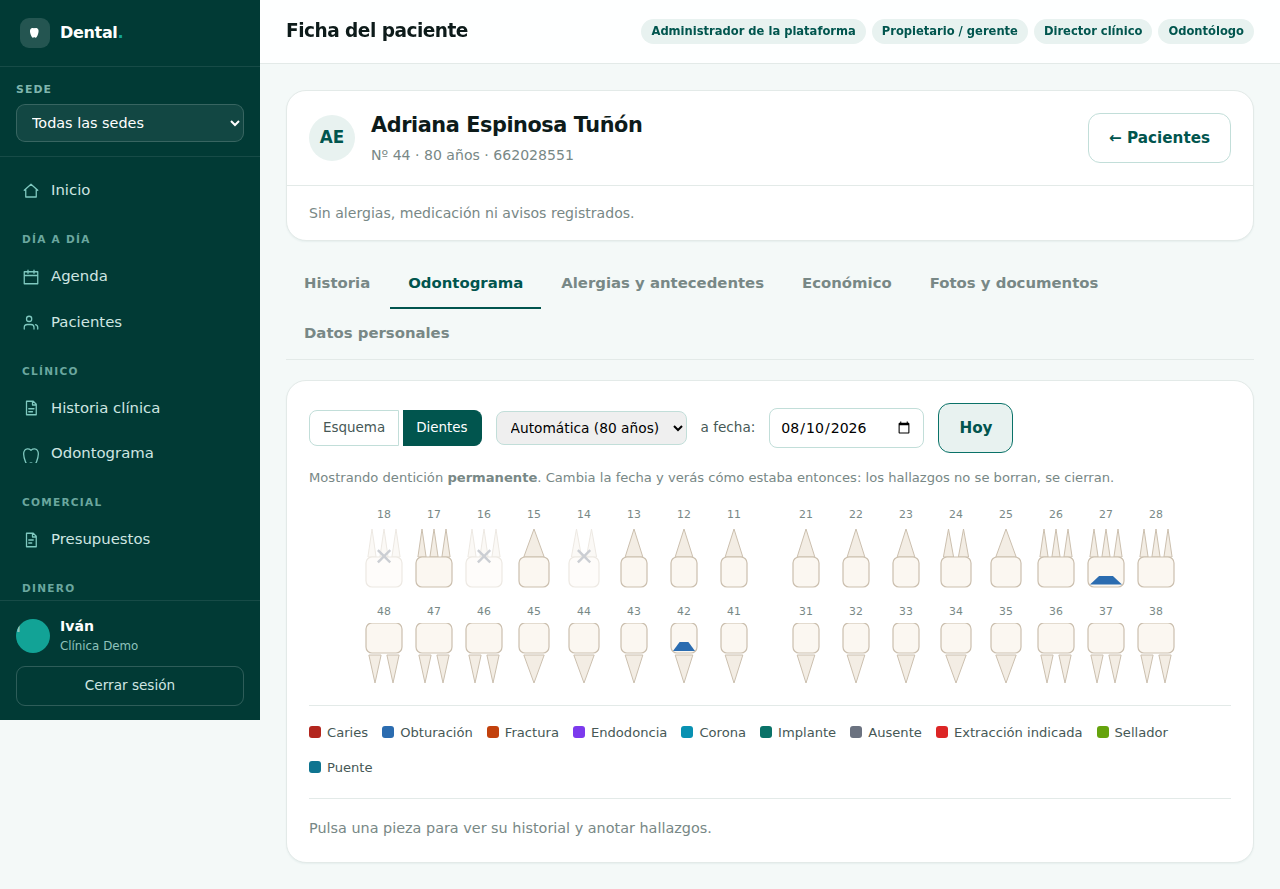Screen dimensions: 1280x889
Task: Click the red Caries legend swatch
Action: [315, 733]
